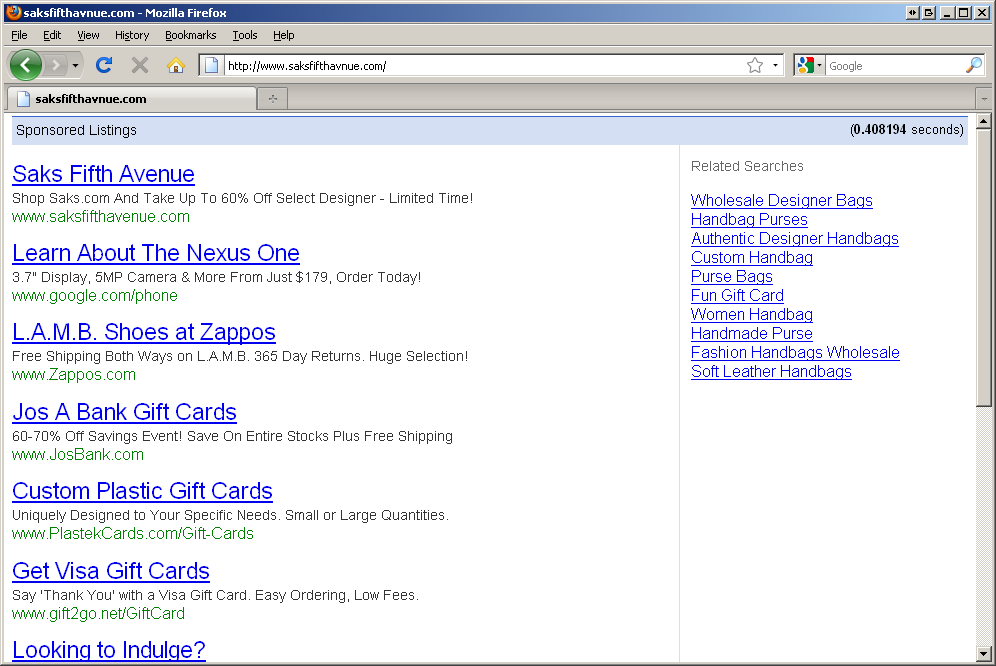Click the vertical scrollbar thumb
The height and width of the screenshot is (666, 996).
984,268
